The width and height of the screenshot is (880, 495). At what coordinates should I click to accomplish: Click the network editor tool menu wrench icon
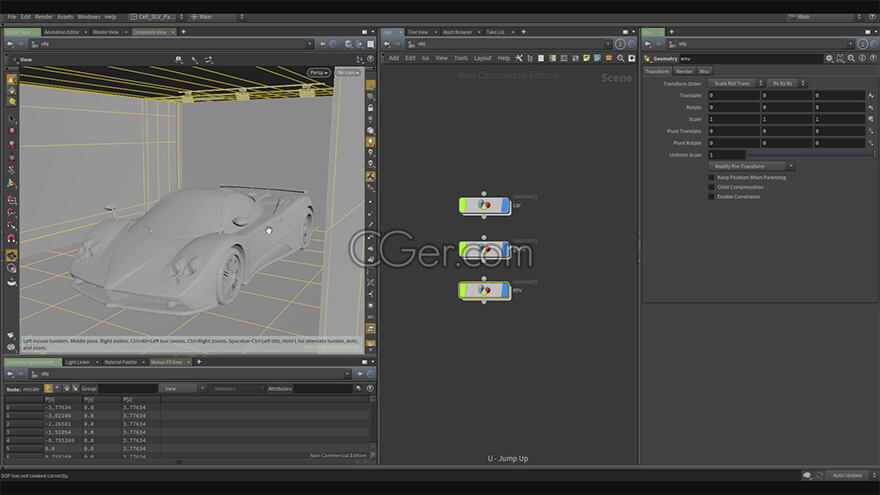click(x=519, y=58)
